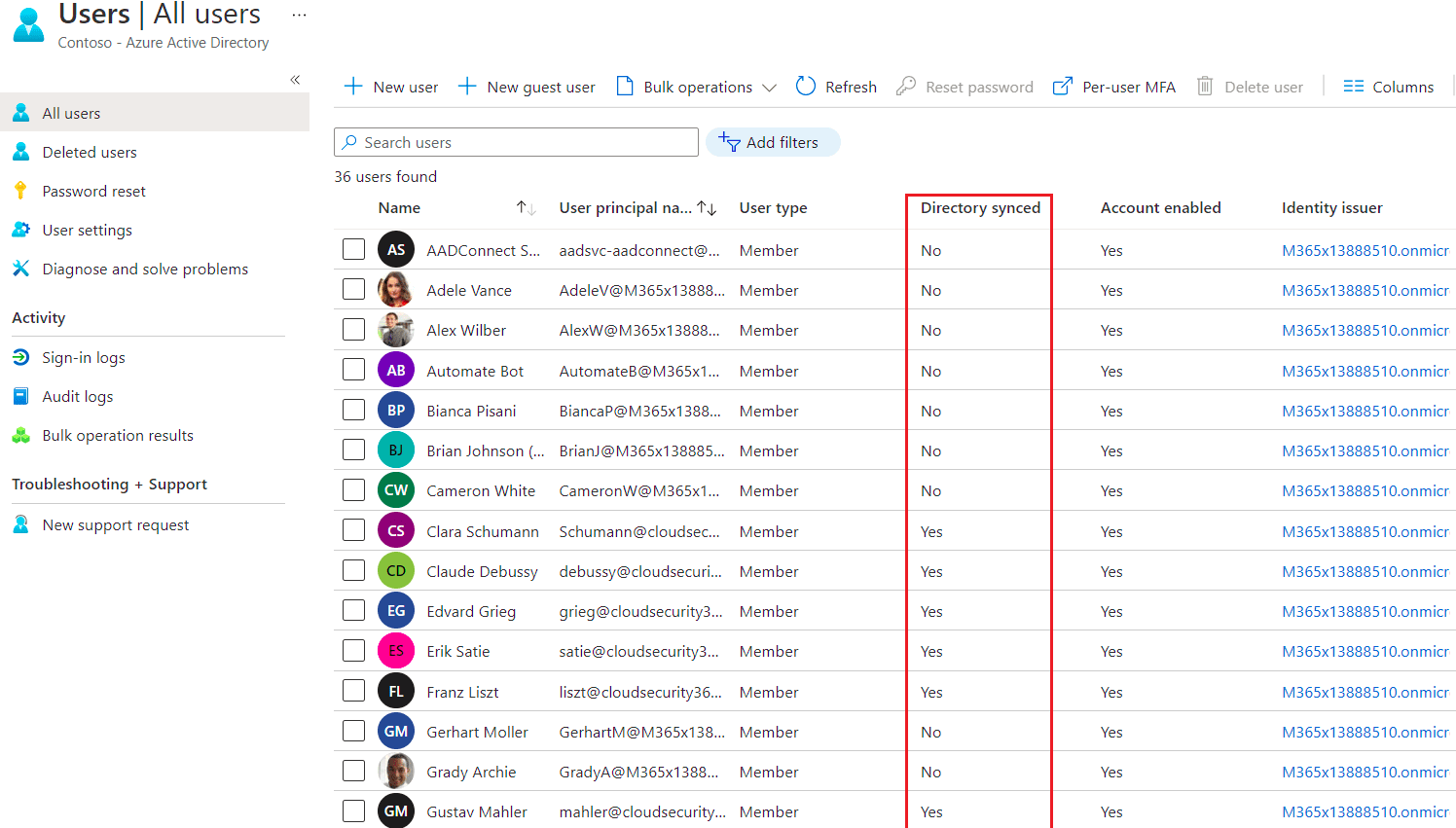The width and height of the screenshot is (1456, 828).
Task: Click the AB avatar for Automate Bot
Action: (396, 371)
